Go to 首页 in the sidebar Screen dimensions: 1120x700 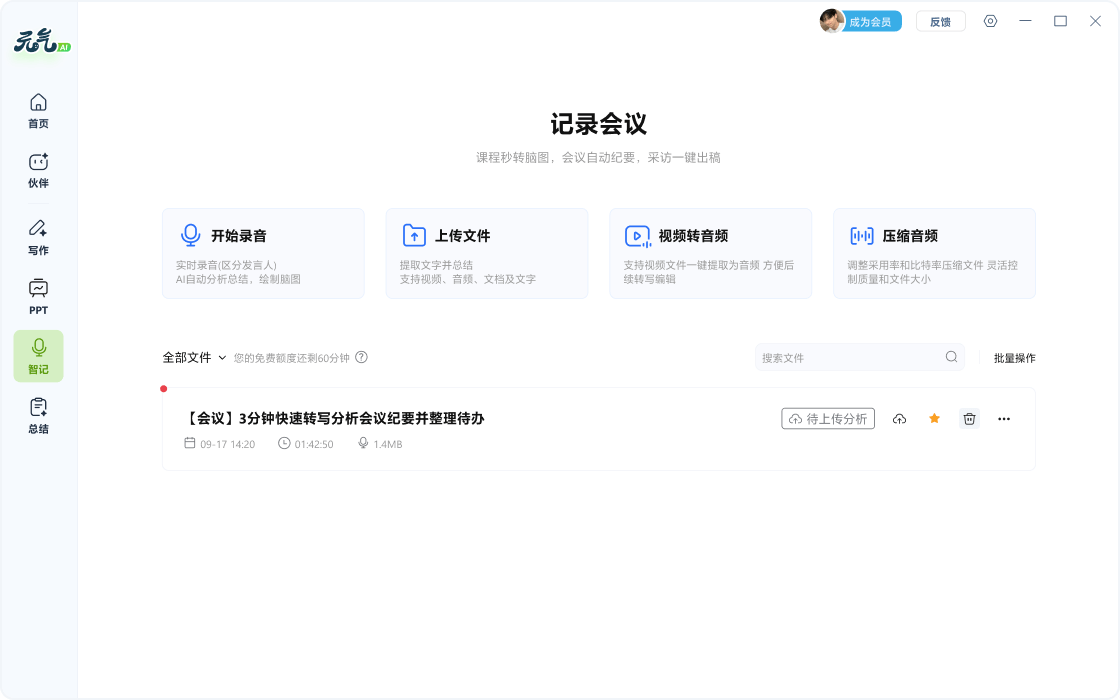(38, 110)
